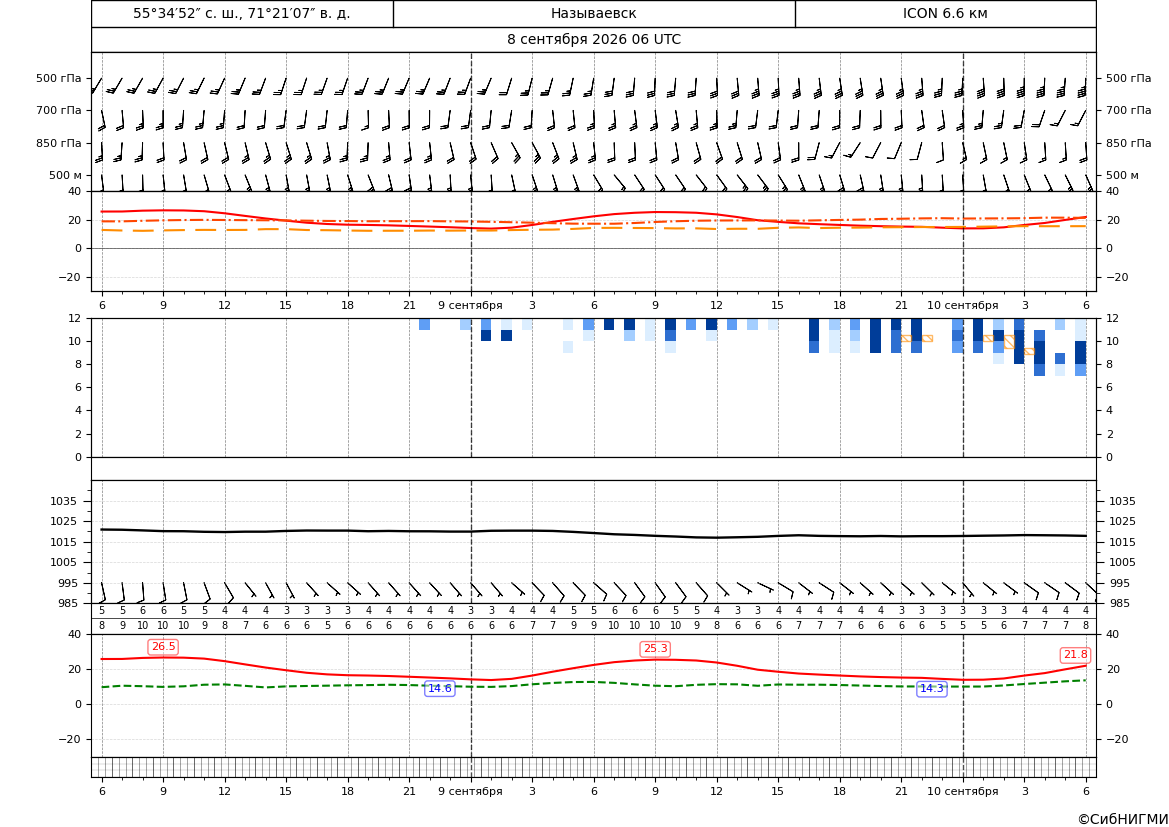Click the right 500 м level label

click(x=1122, y=175)
